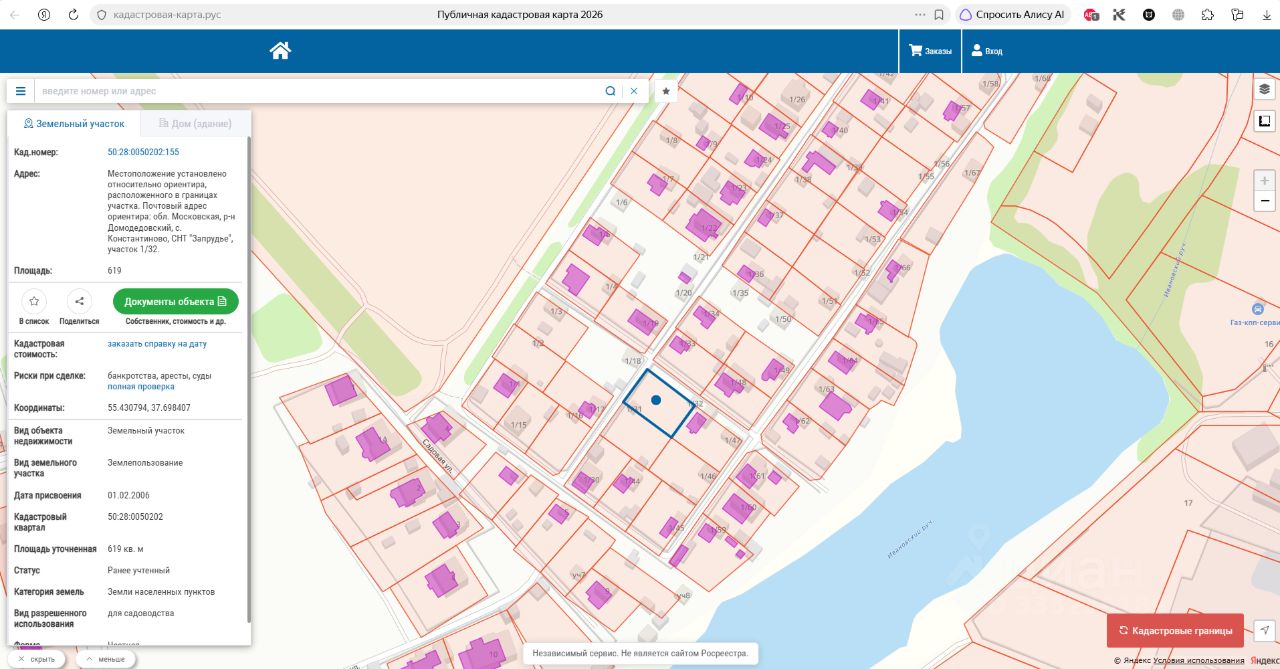Open the Заказы shopping cart
The height and width of the screenshot is (669, 1280).
coord(930,51)
